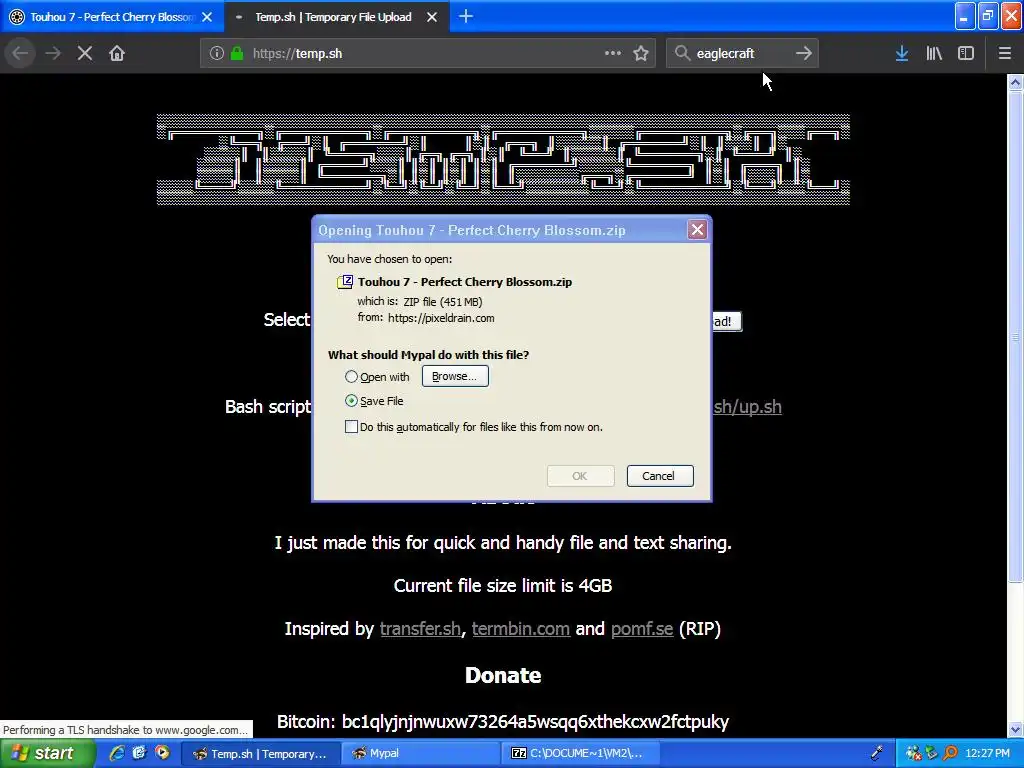1024x768 pixels.
Task: Click the first system tray icon
Action: click(x=913, y=754)
